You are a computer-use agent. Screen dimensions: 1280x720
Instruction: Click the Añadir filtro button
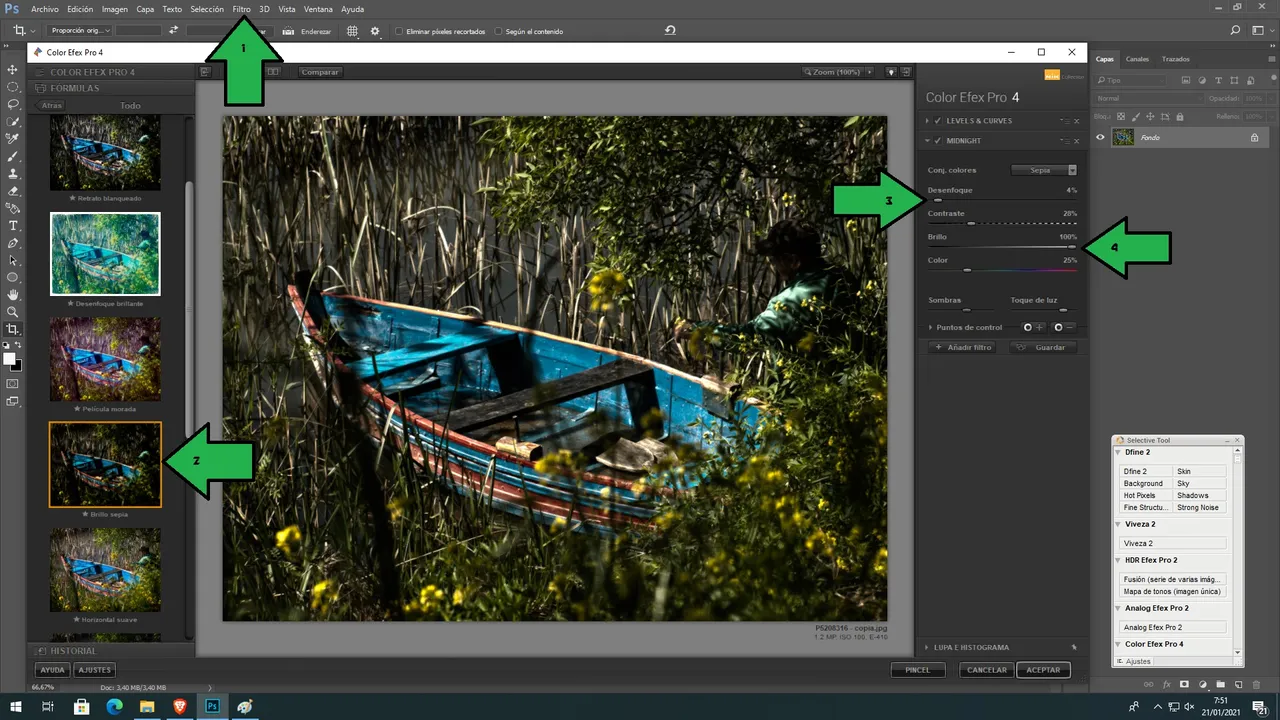pos(962,347)
